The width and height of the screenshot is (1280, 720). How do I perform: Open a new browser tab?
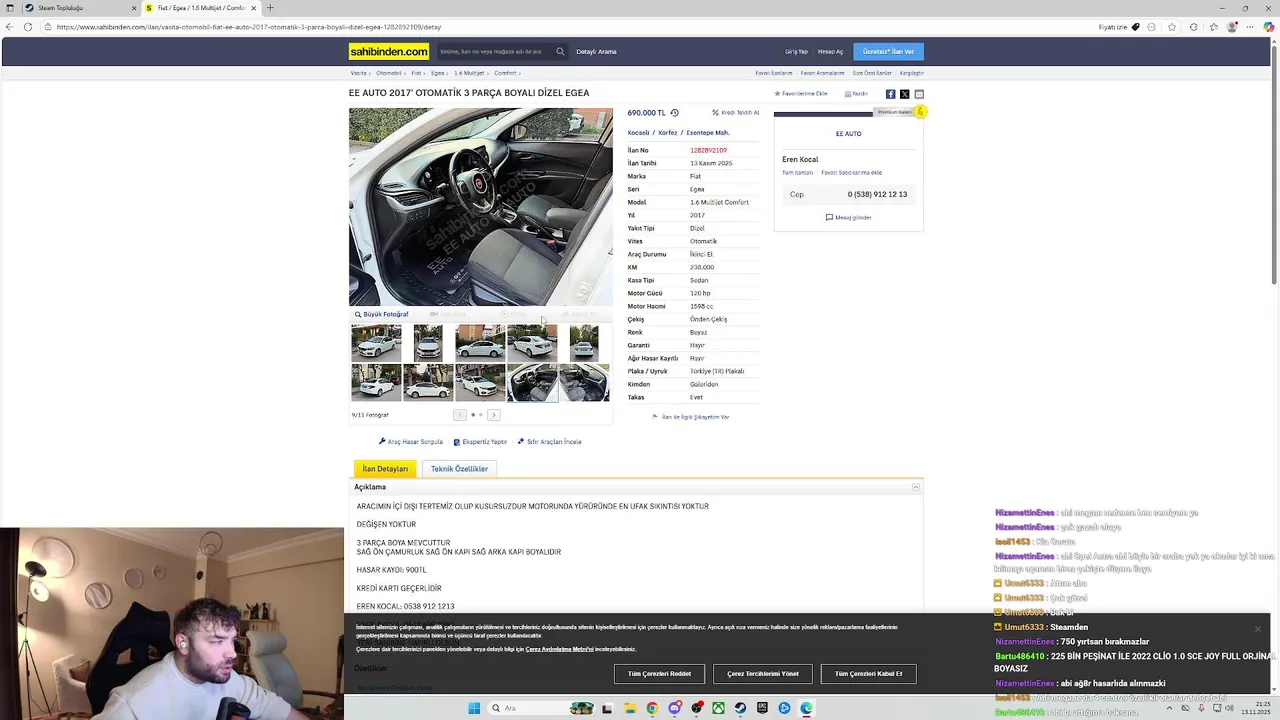(269, 8)
